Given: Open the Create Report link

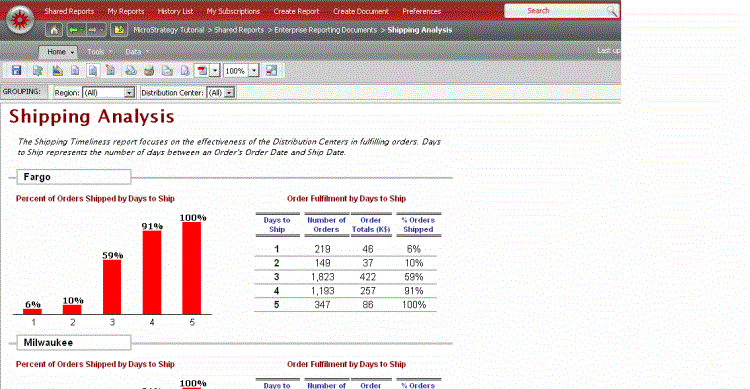Looking at the screenshot, I should (x=296, y=11).
